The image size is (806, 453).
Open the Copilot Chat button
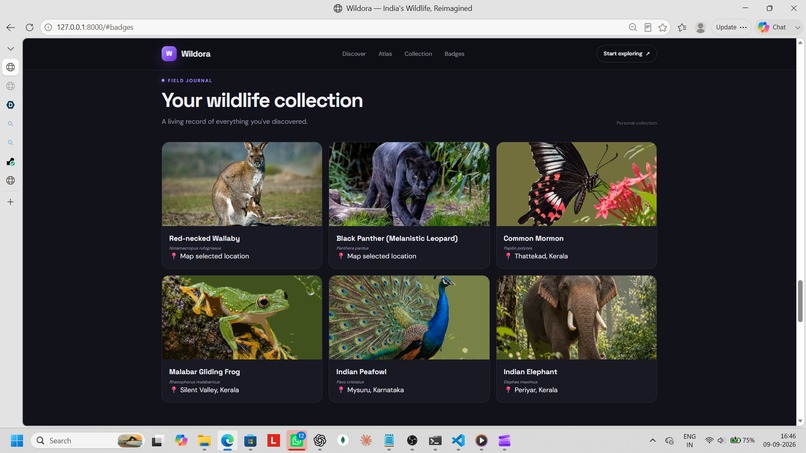(x=772, y=27)
